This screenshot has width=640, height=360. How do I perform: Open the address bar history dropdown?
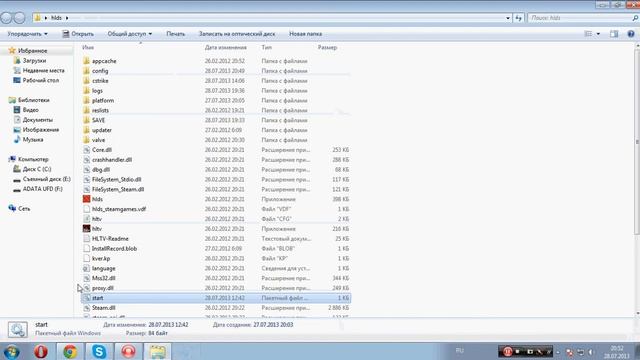point(508,18)
